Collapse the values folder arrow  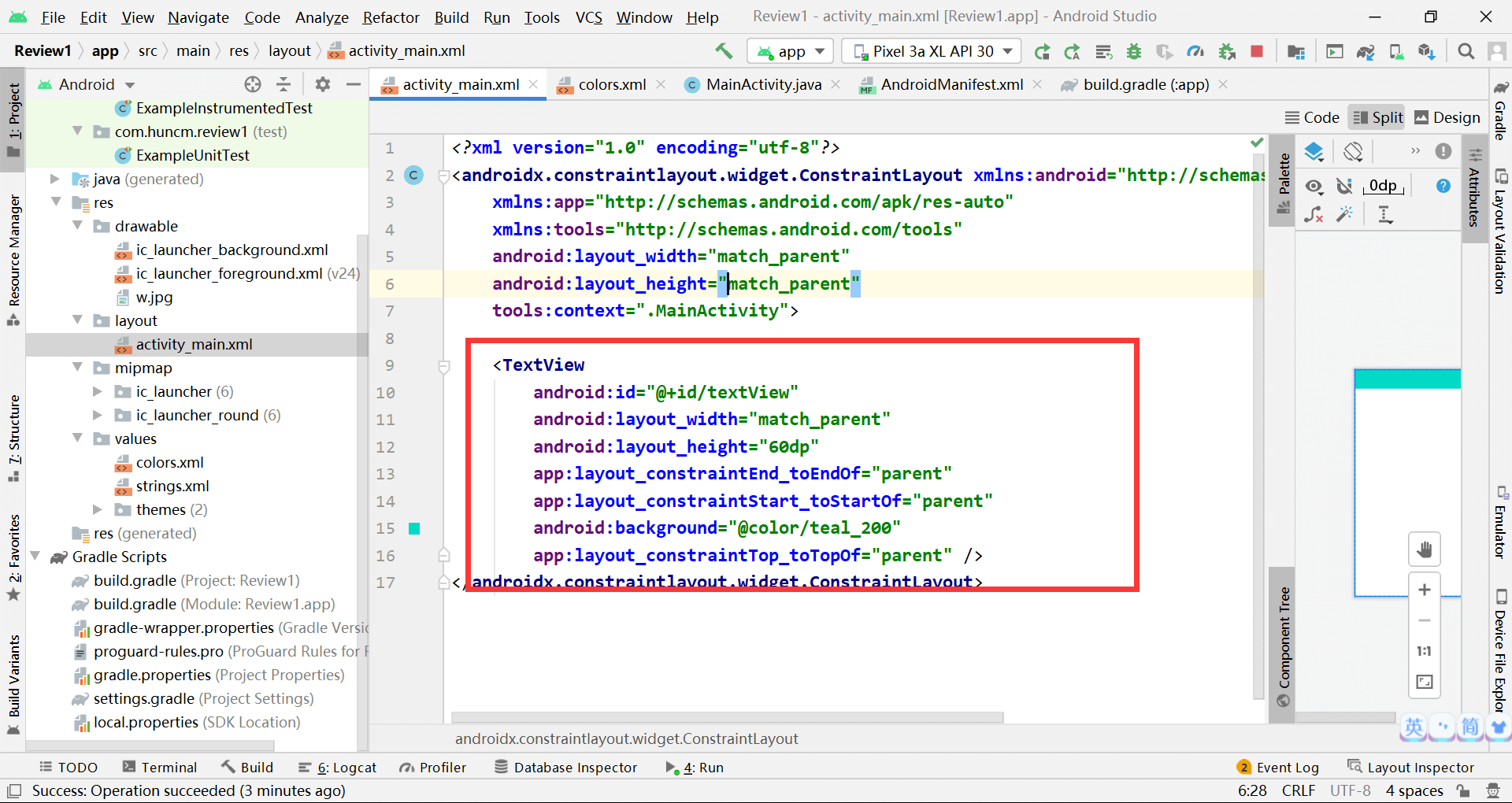(77, 439)
